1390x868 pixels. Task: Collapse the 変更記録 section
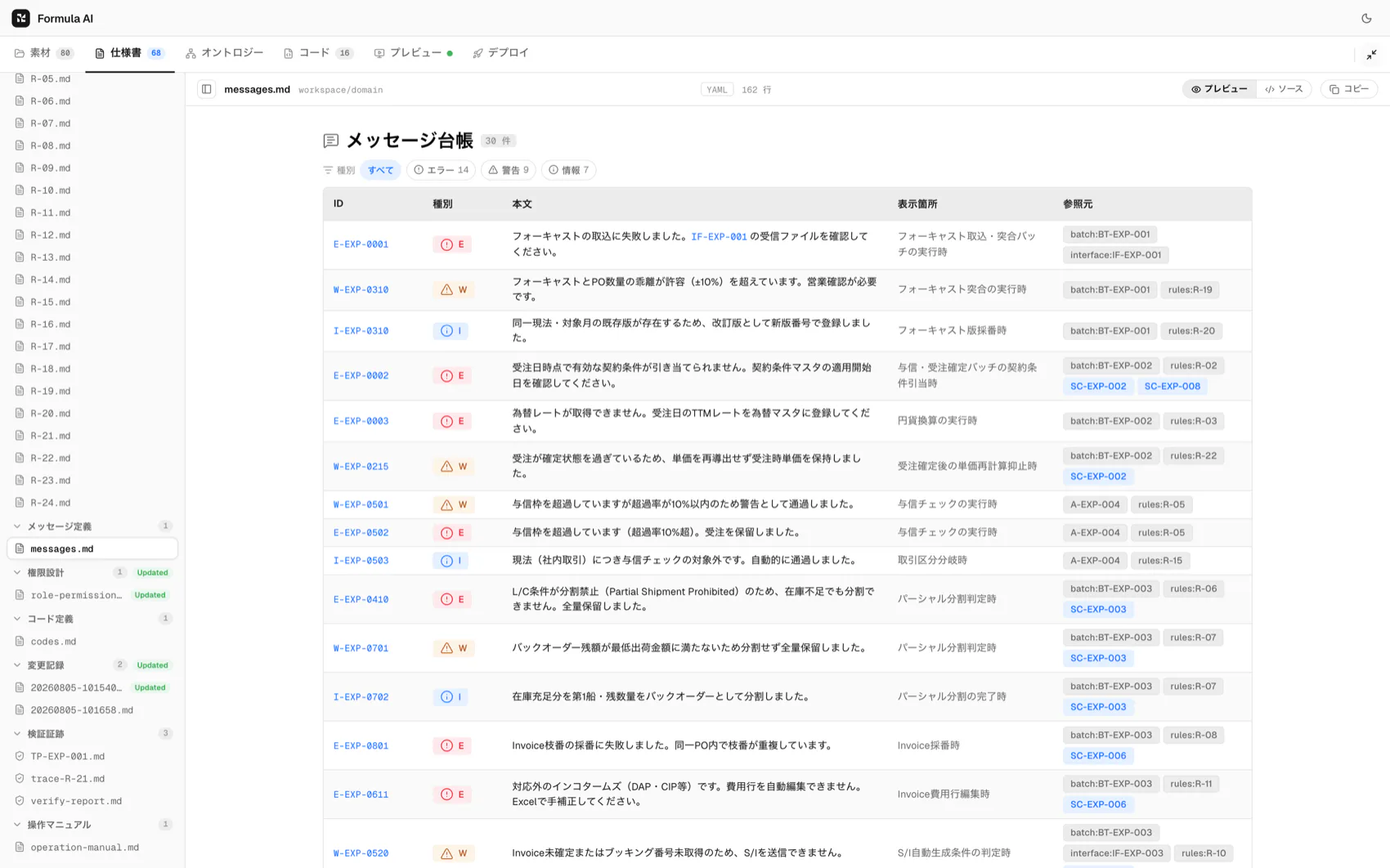pos(92,665)
